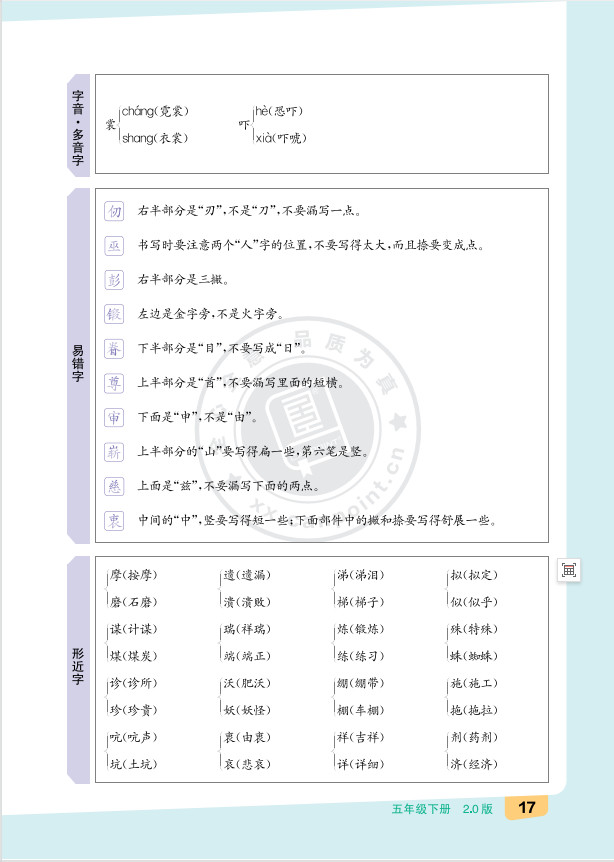Click the boxed character 尊

tap(115, 383)
